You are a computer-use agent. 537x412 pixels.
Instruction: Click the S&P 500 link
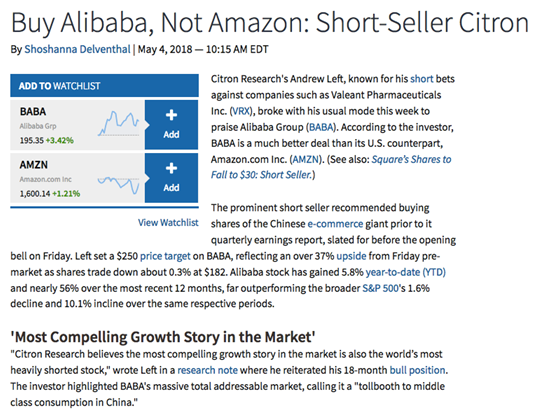pyautogui.click(x=380, y=288)
